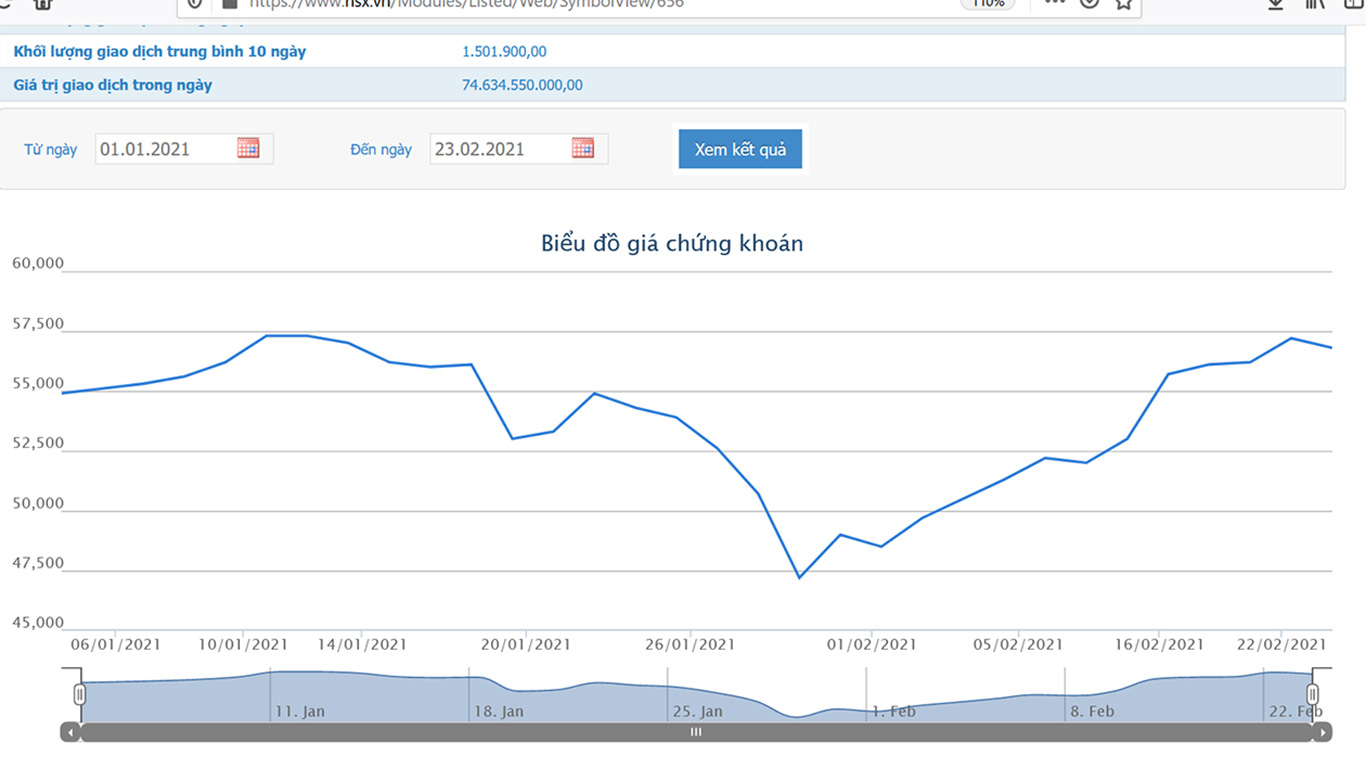Click the lowest point on price line
The image size is (1366, 767).
(x=799, y=577)
